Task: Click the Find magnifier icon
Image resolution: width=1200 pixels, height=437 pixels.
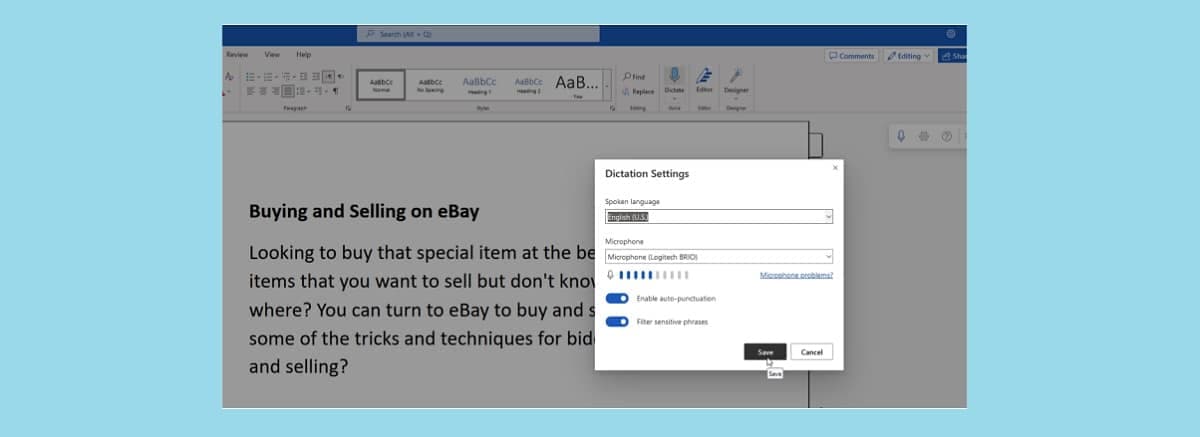Action: tap(627, 76)
